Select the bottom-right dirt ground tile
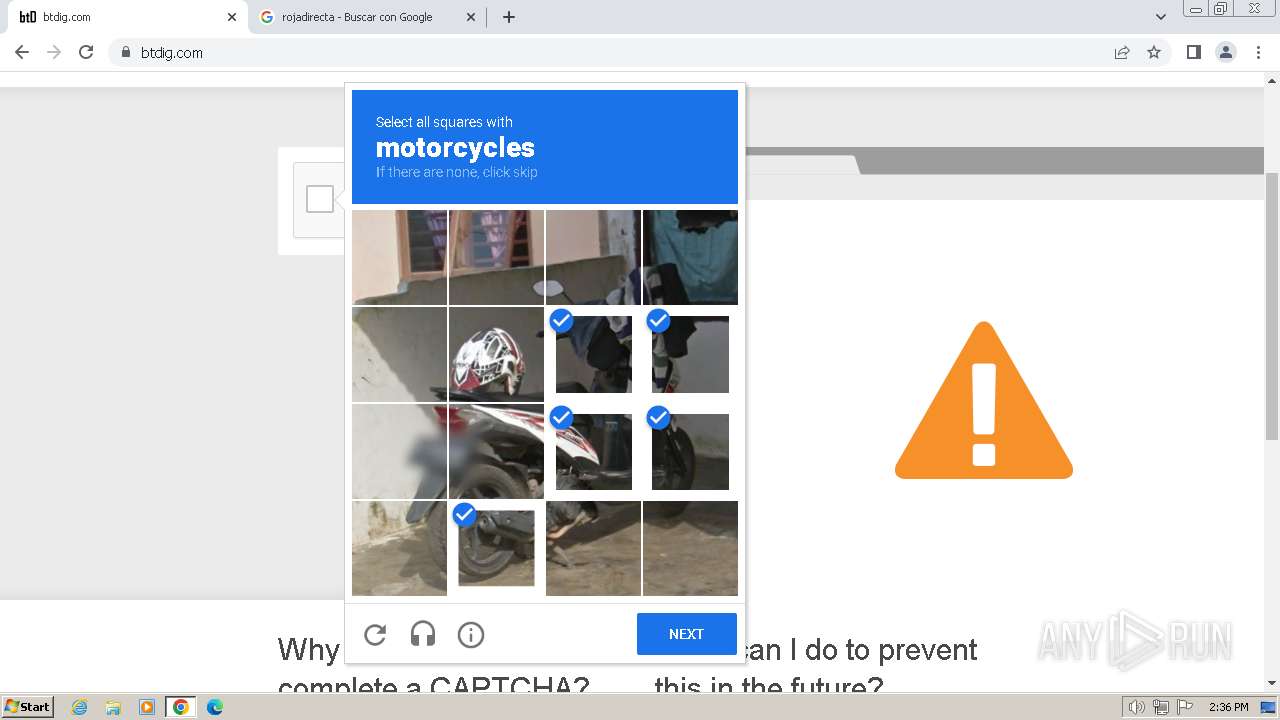Screen dimensions: 1280x720 (690, 548)
